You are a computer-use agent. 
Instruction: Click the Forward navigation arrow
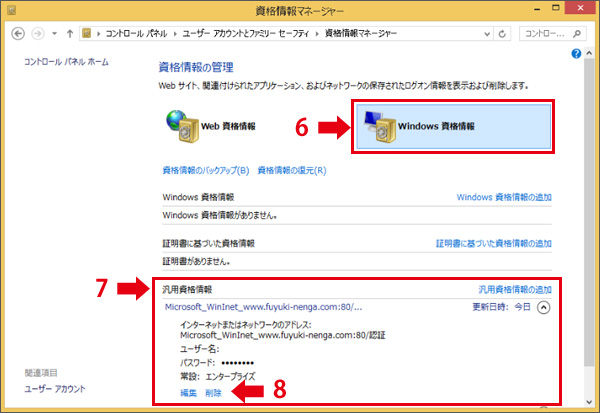pyautogui.click(x=38, y=34)
